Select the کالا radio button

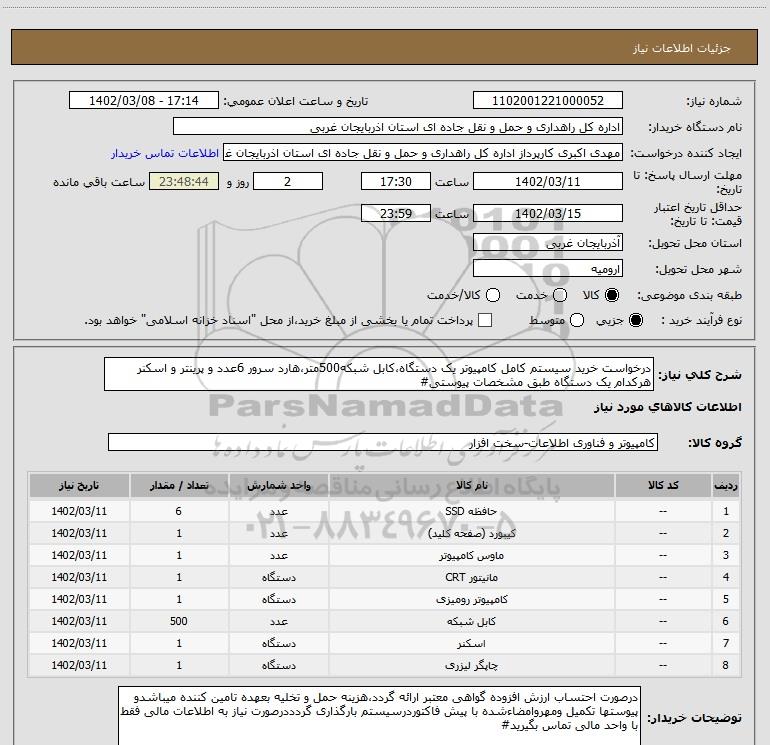click(612, 295)
